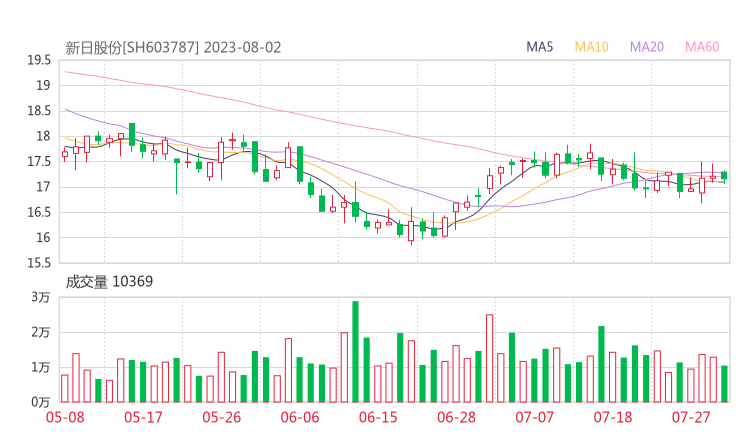Click the 06-15 date label
Viewport: 740px width, 440px height.
coord(378,417)
